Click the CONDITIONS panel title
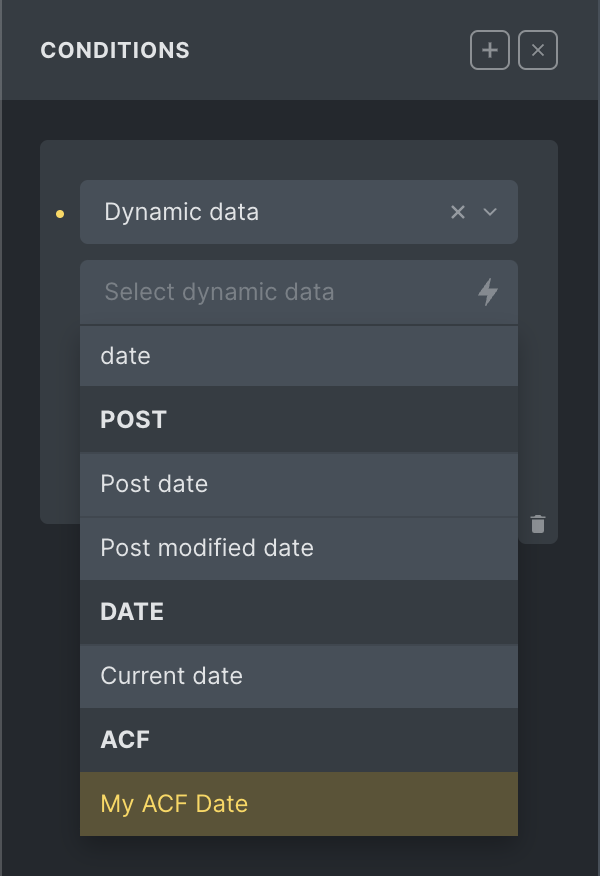Screen dimensions: 600x876 point(114,50)
